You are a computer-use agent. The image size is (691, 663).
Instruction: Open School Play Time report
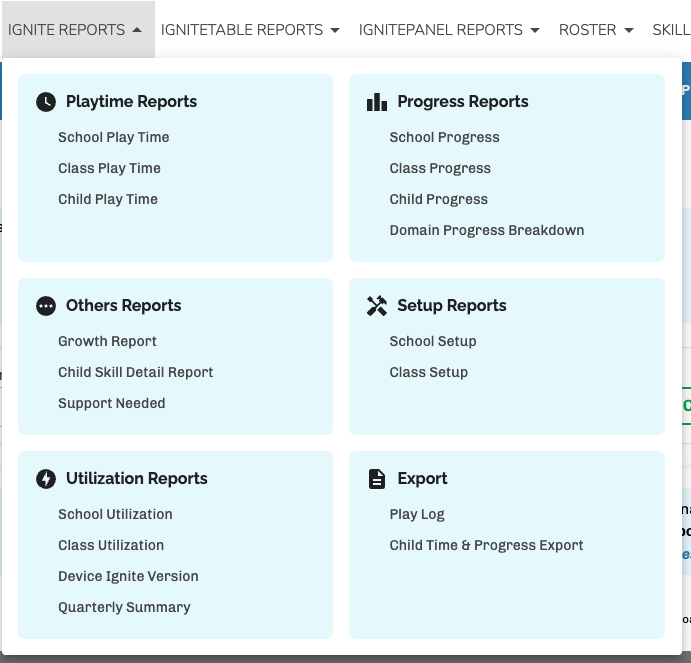click(x=113, y=138)
